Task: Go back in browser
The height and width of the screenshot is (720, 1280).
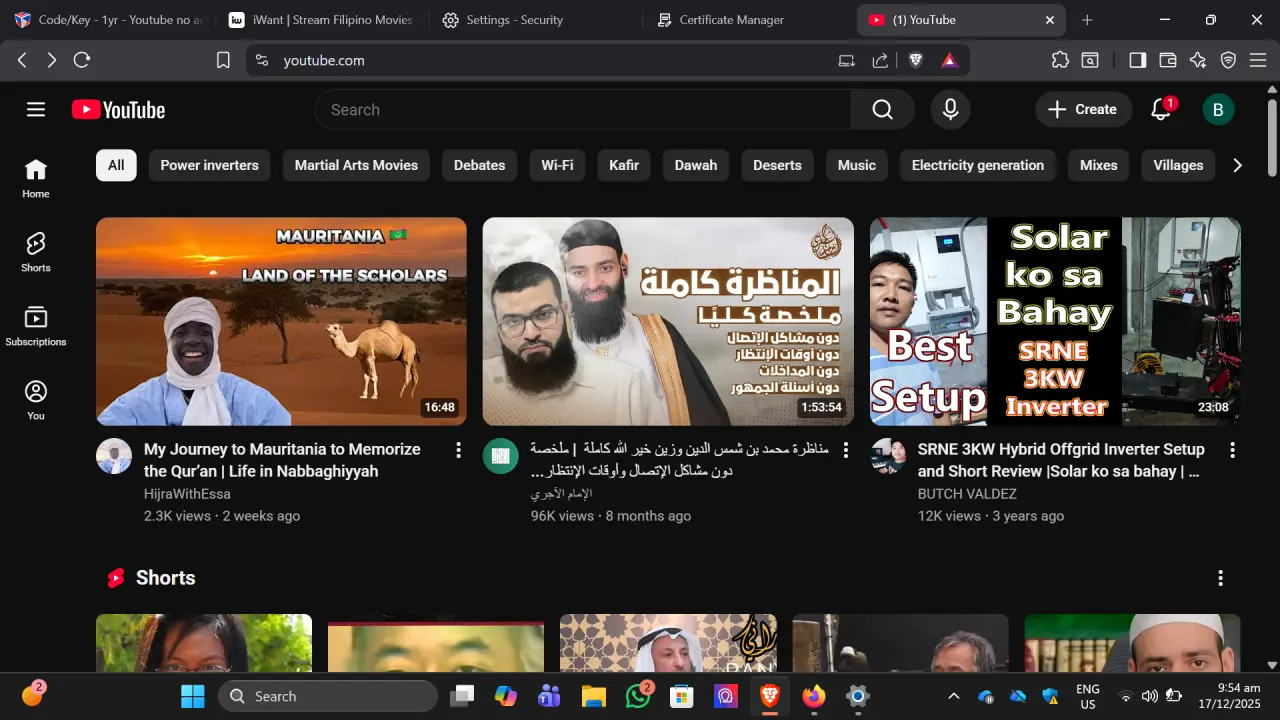Action: 22,60
